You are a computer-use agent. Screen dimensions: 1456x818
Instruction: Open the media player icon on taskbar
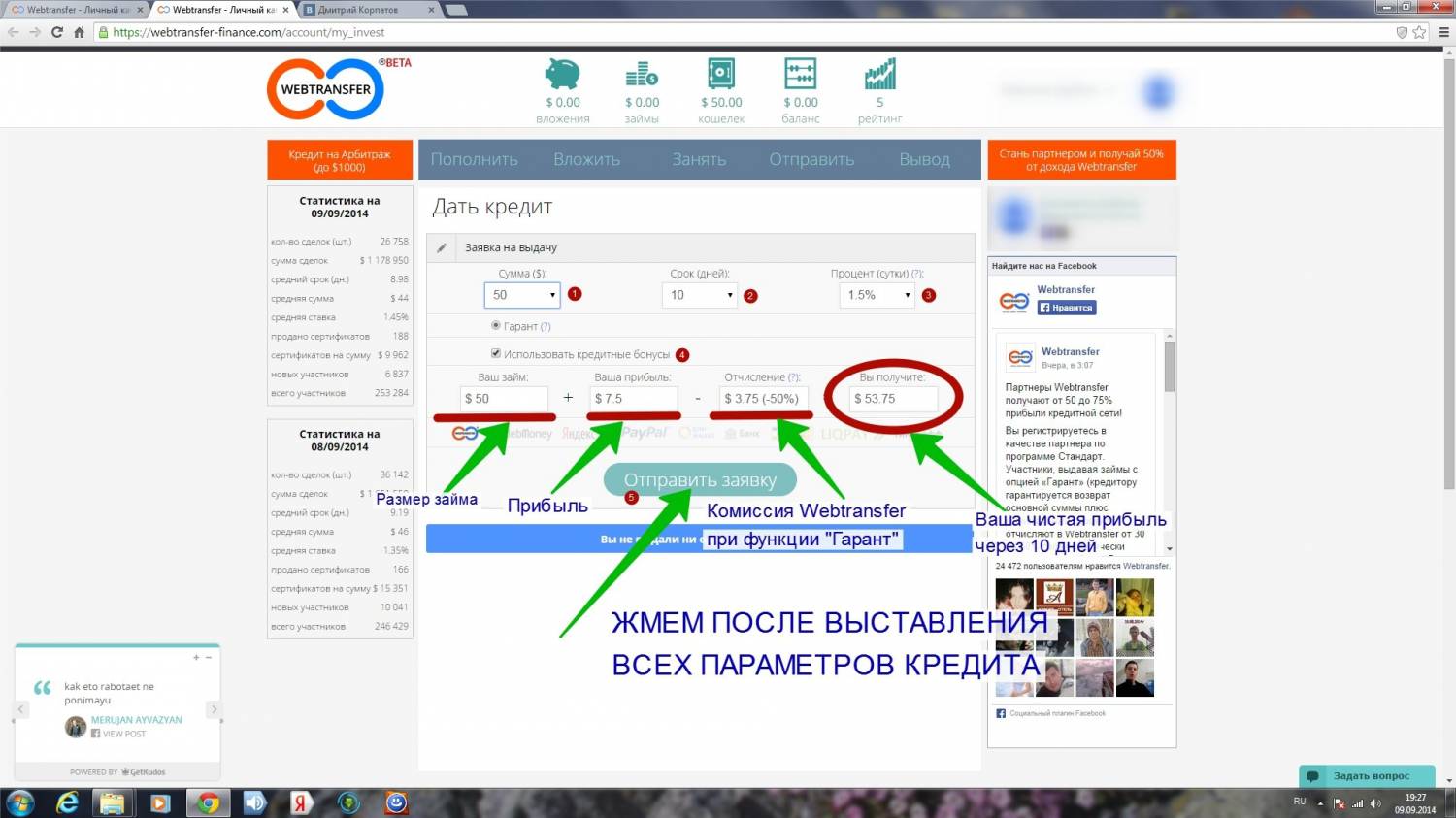click(159, 803)
